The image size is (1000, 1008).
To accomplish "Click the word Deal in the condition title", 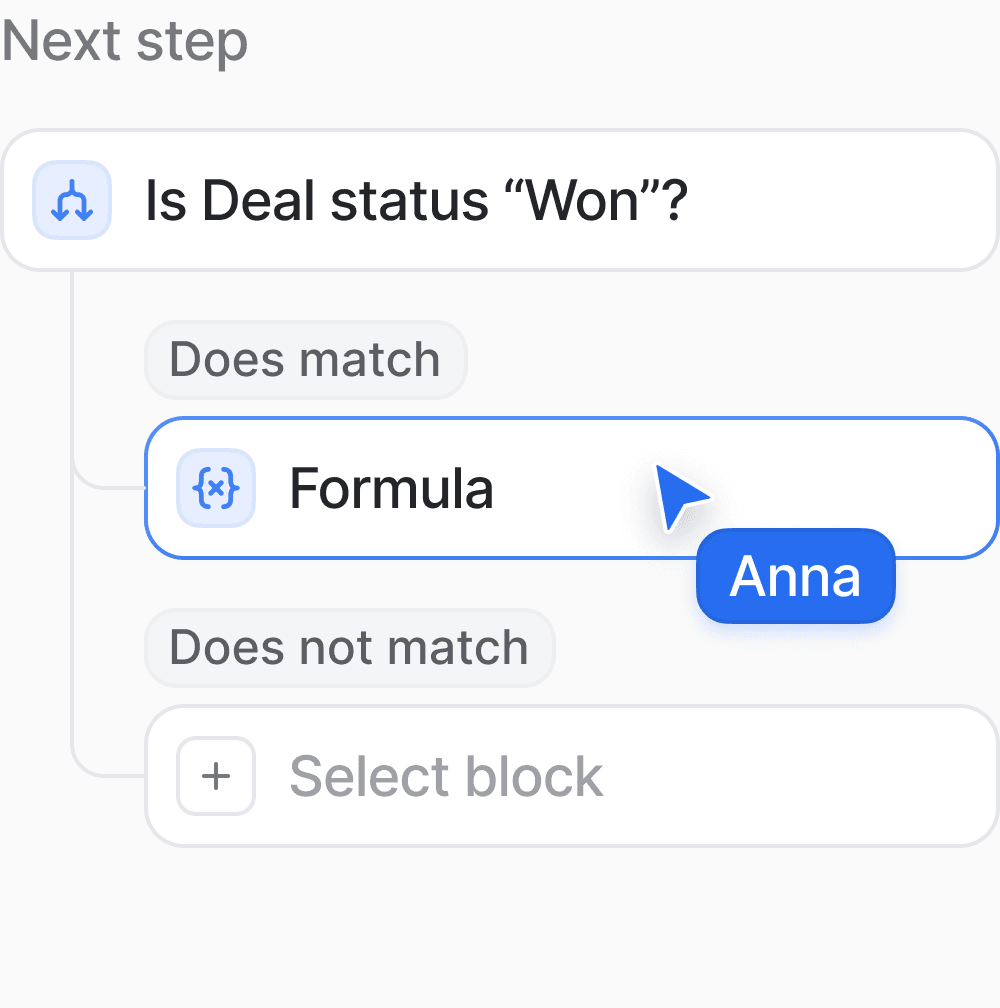I will (258, 201).
